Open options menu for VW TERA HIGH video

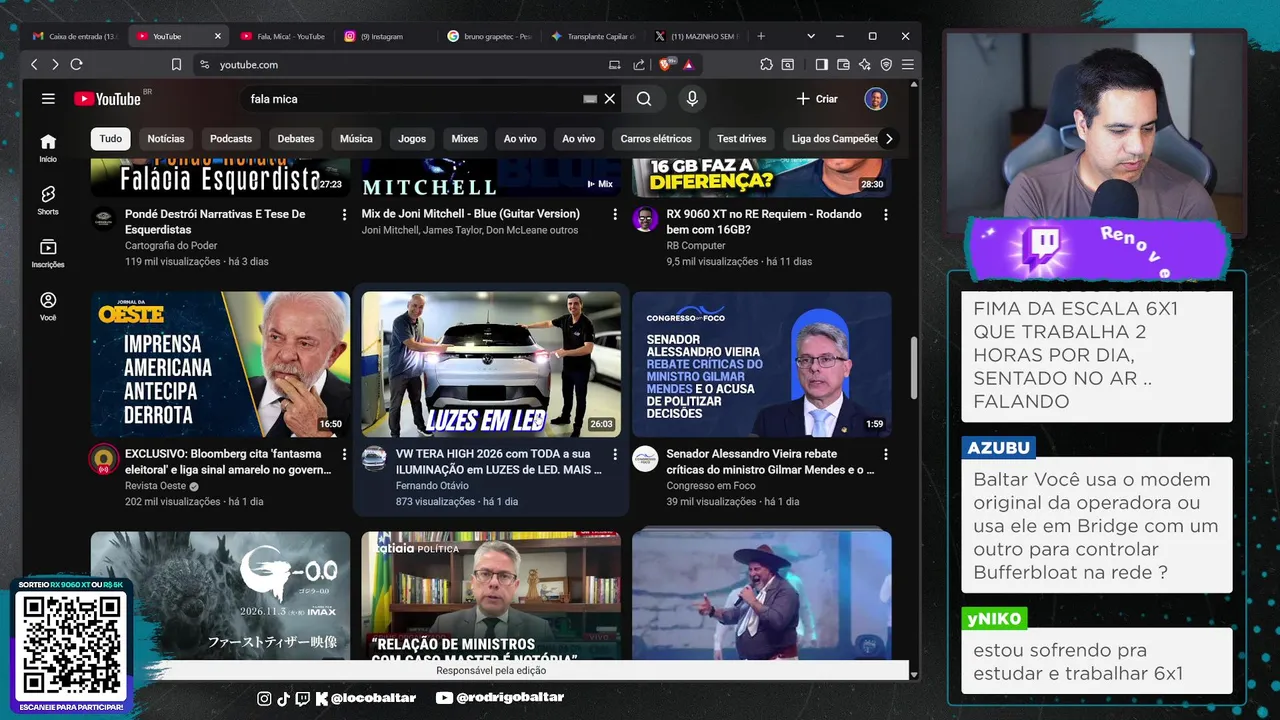pyautogui.click(x=615, y=455)
